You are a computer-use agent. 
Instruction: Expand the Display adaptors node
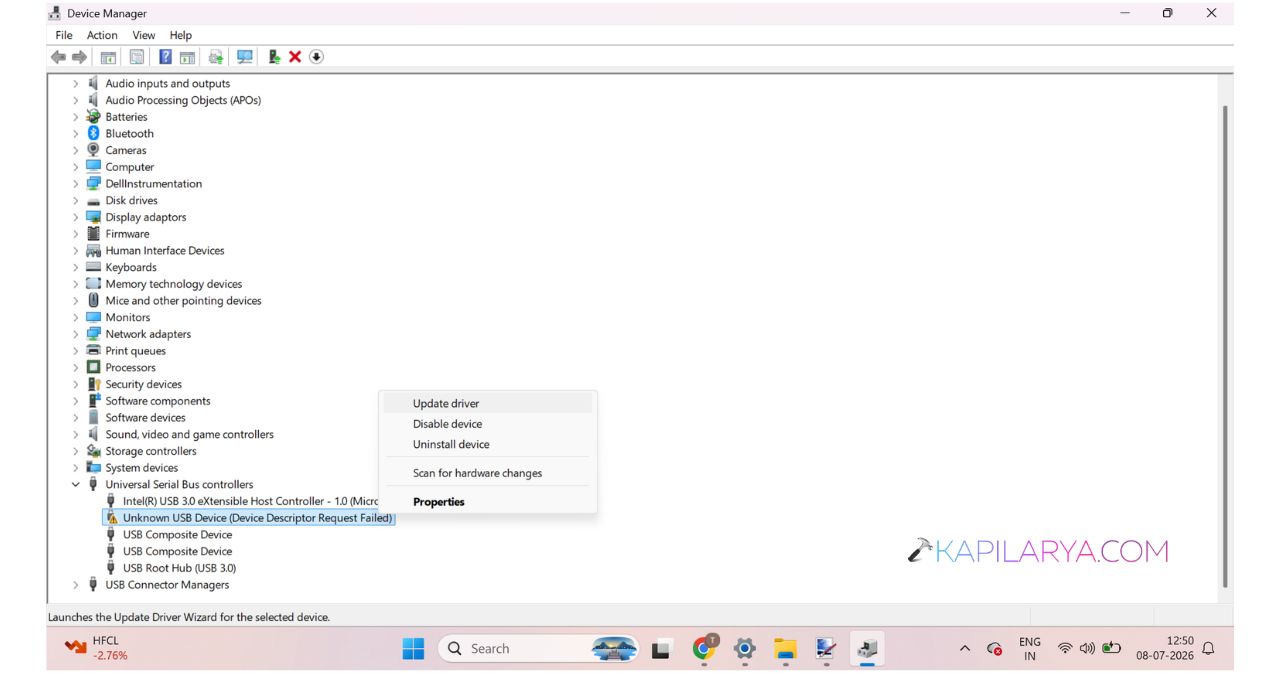pos(75,217)
